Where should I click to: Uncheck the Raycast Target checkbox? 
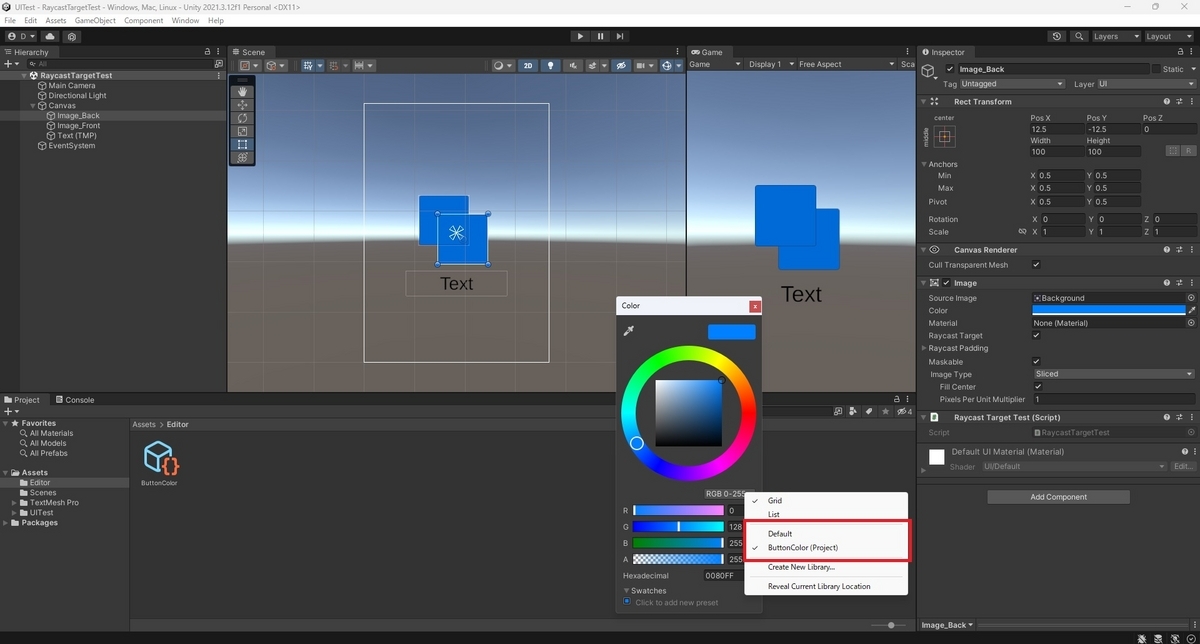(x=1037, y=335)
